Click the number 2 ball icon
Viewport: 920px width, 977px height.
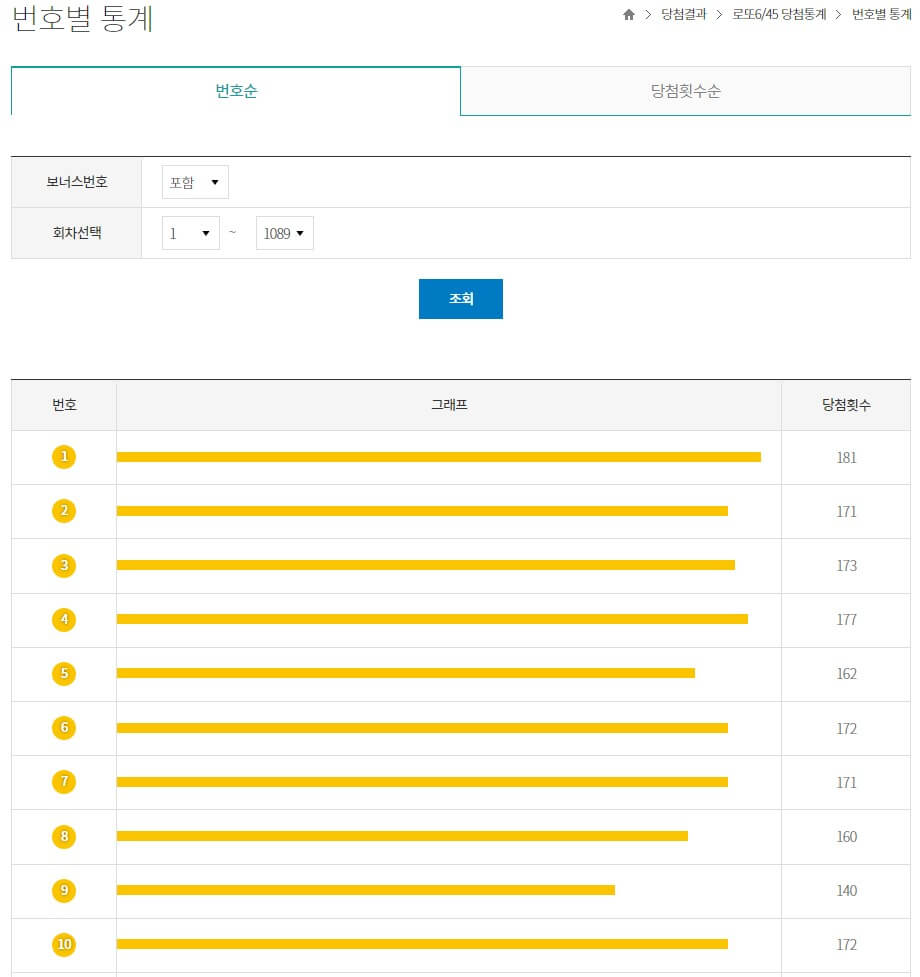click(63, 511)
